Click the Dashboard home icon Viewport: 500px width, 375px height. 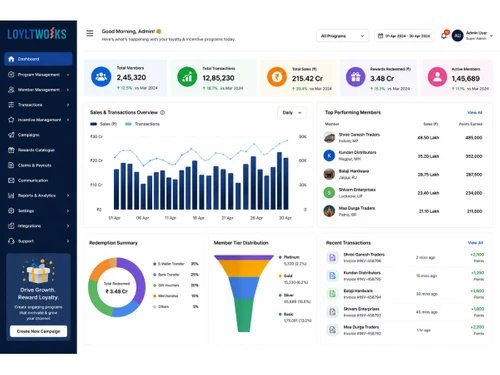11,59
